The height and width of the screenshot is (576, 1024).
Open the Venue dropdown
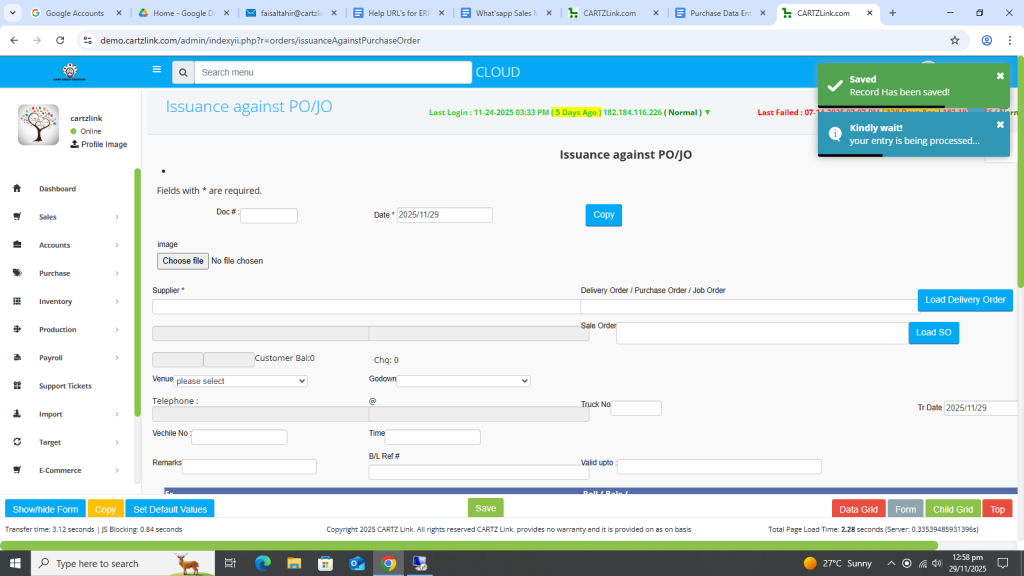tap(240, 381)
